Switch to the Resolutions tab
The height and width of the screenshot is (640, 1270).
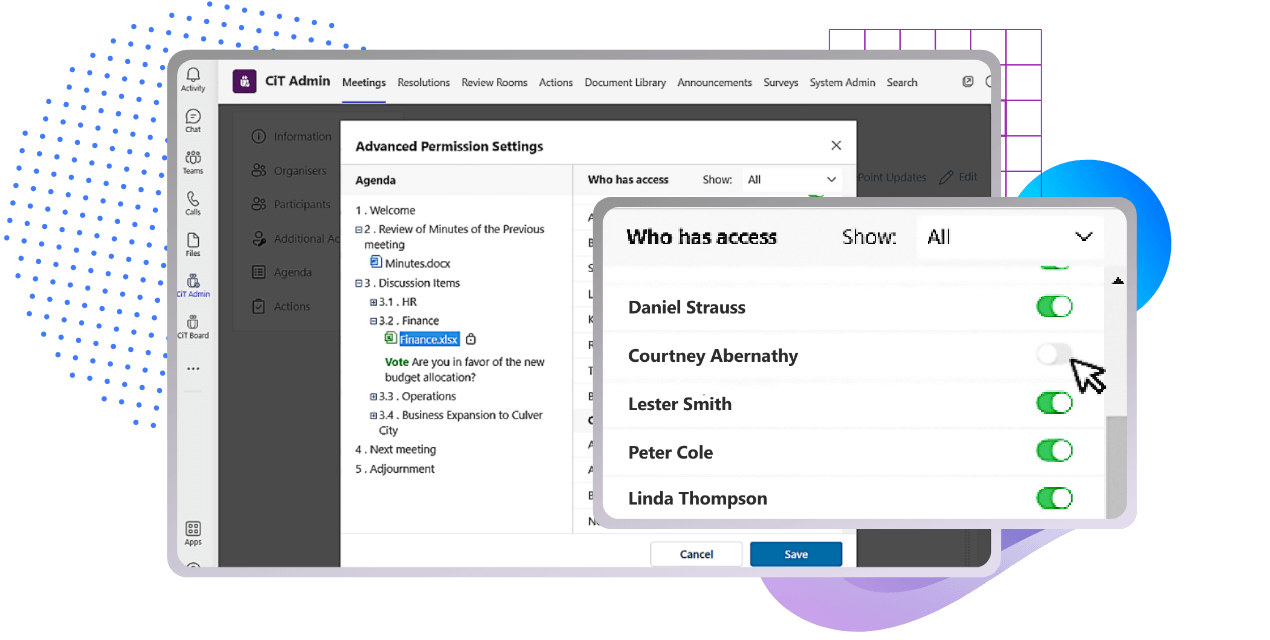(x=423, y=82)
